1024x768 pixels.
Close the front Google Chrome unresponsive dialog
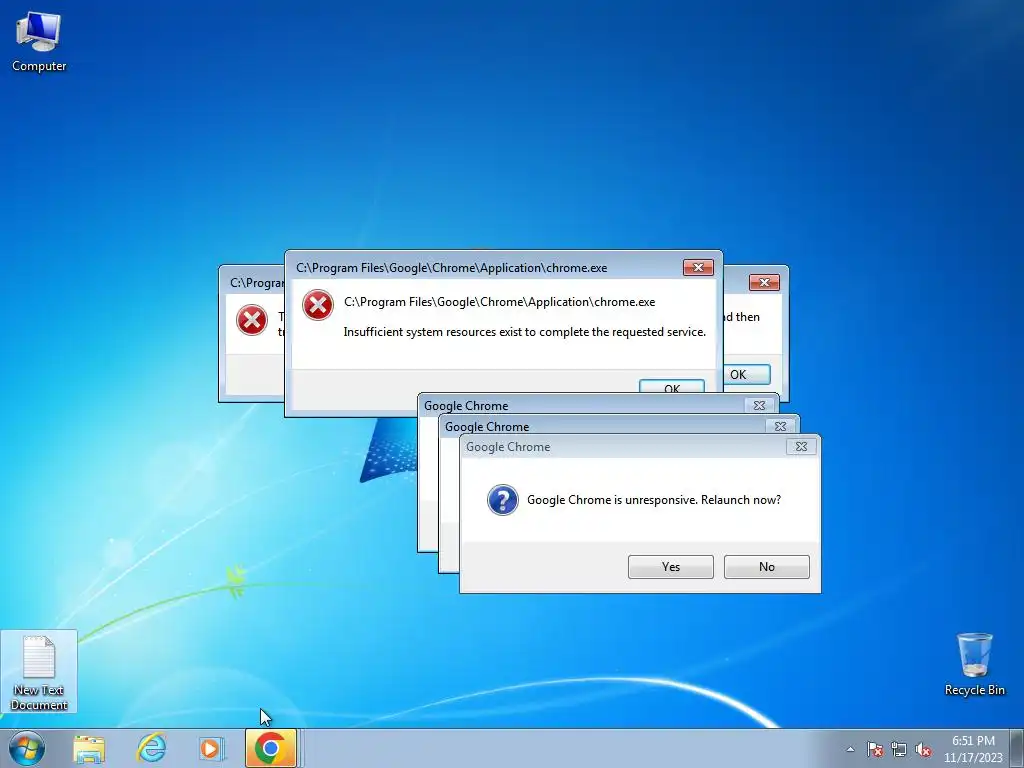[801, 447]
